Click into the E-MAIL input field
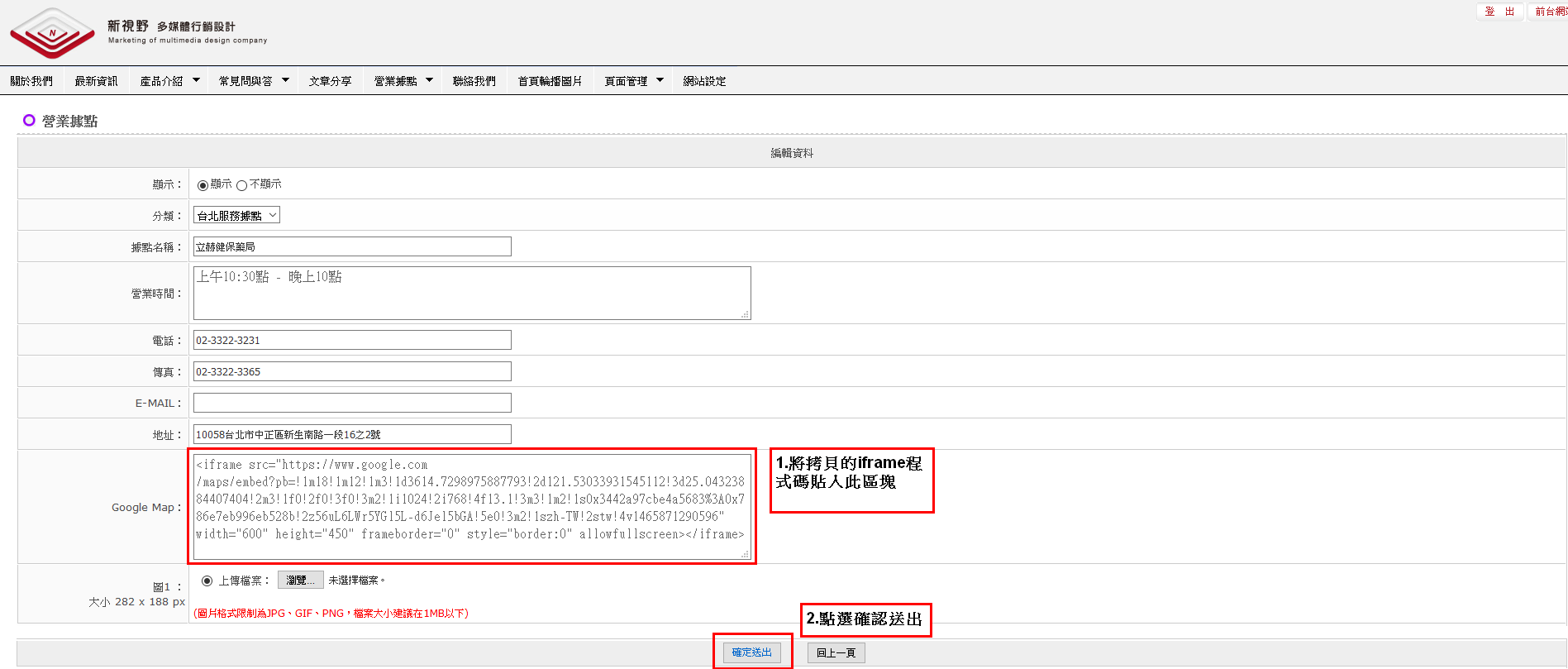The height and width of the screenshot is (669, 1568). pyautogui.click(x=352, y=403)
